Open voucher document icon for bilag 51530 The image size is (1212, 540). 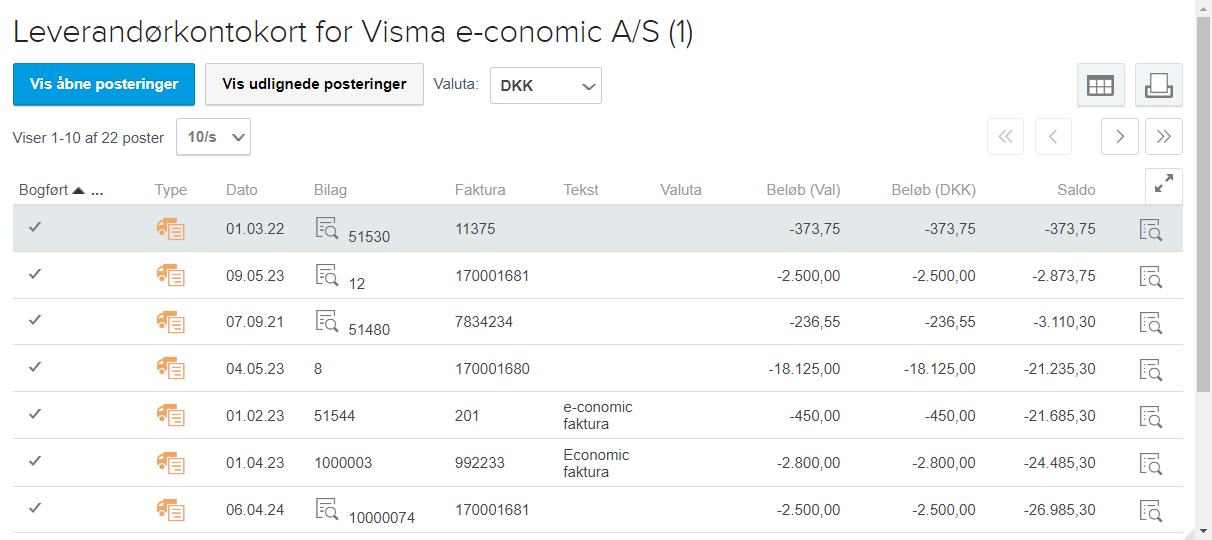(x=327, y=227)
